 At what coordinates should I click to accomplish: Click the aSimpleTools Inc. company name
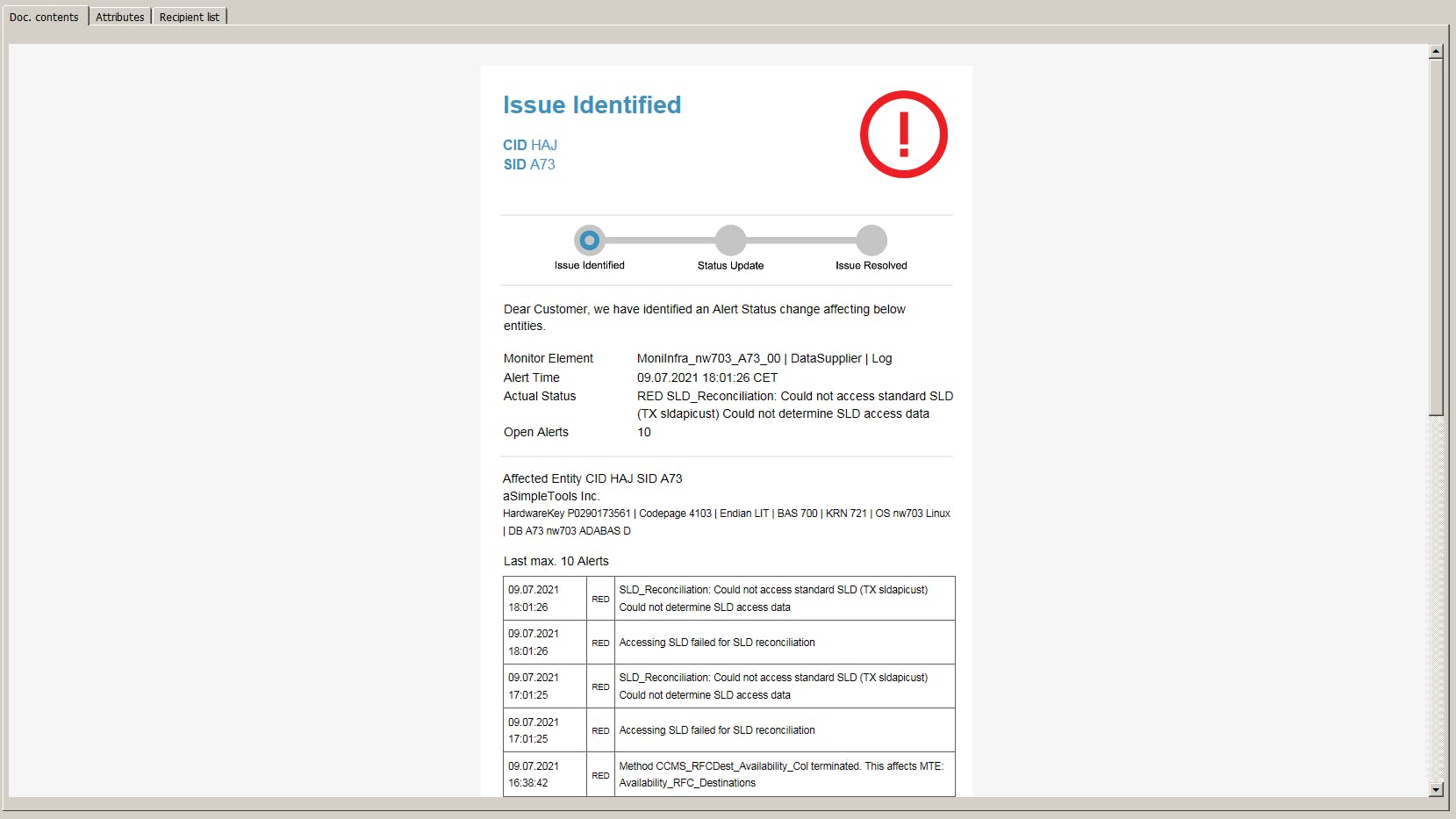point(551,496)
